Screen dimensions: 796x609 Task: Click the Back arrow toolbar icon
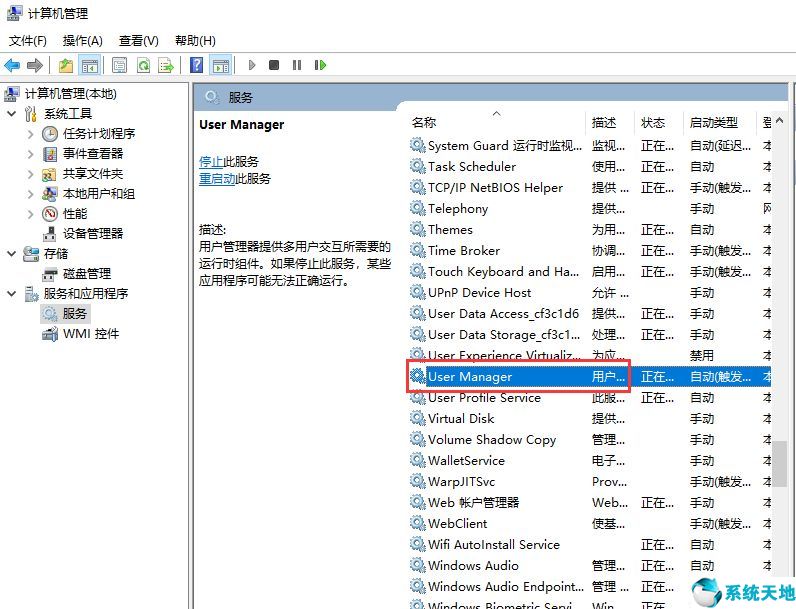[12, 65]
